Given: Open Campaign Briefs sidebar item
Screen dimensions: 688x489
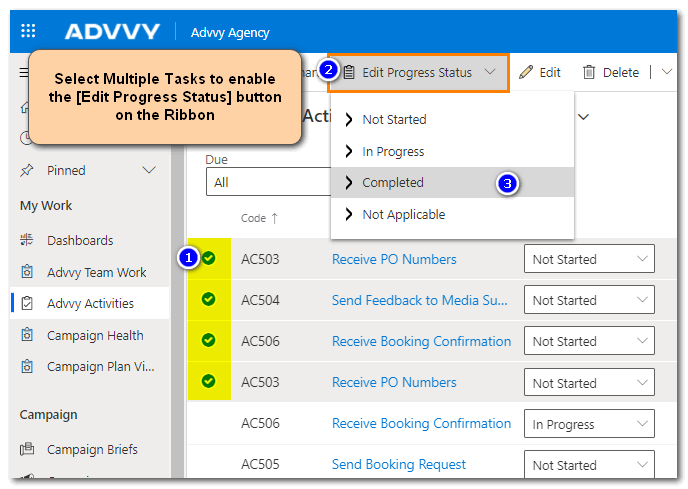Looking at the screenshot, I should click(x=92, y=449).
